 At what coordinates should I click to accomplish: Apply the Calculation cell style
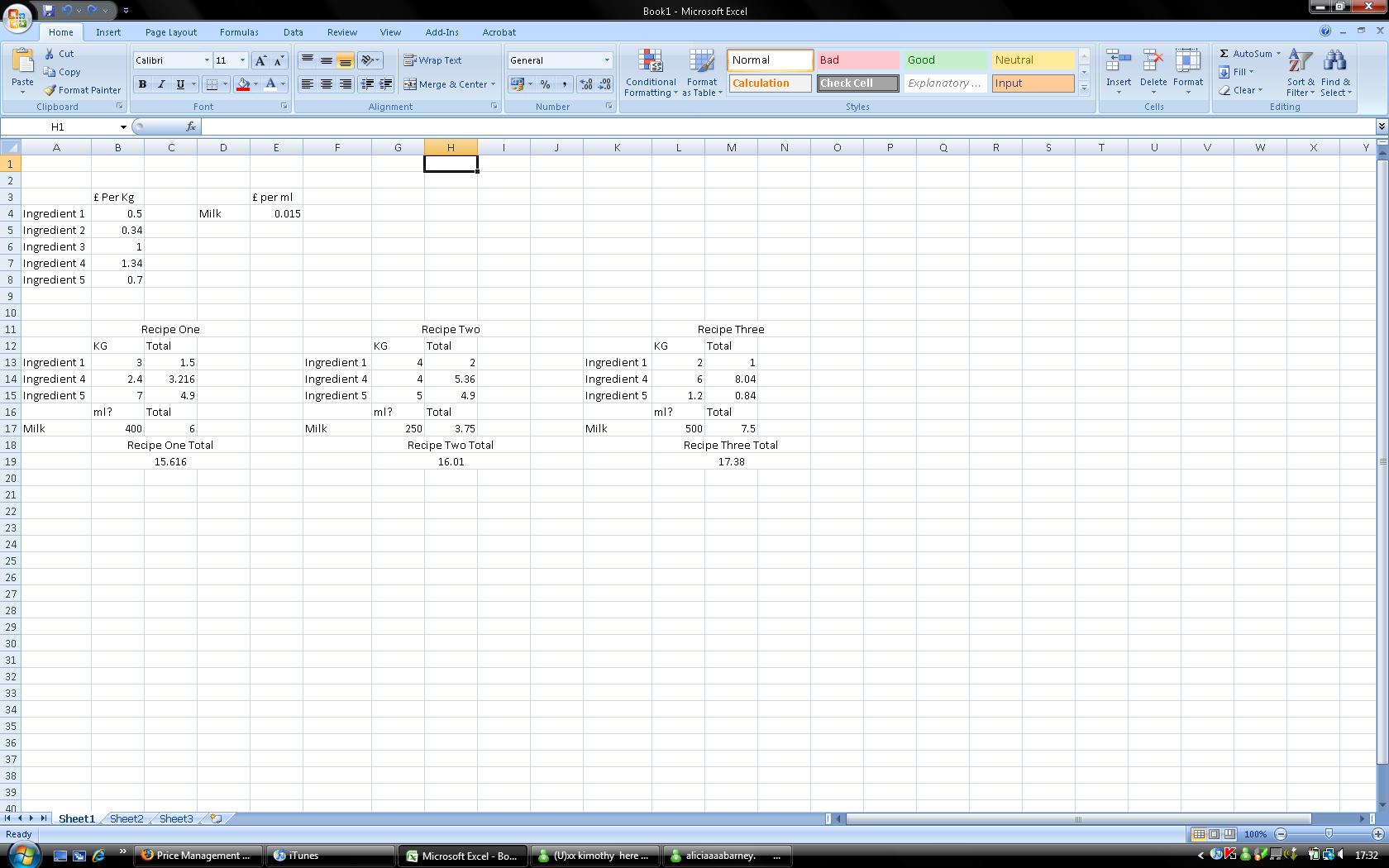[770, 83]
